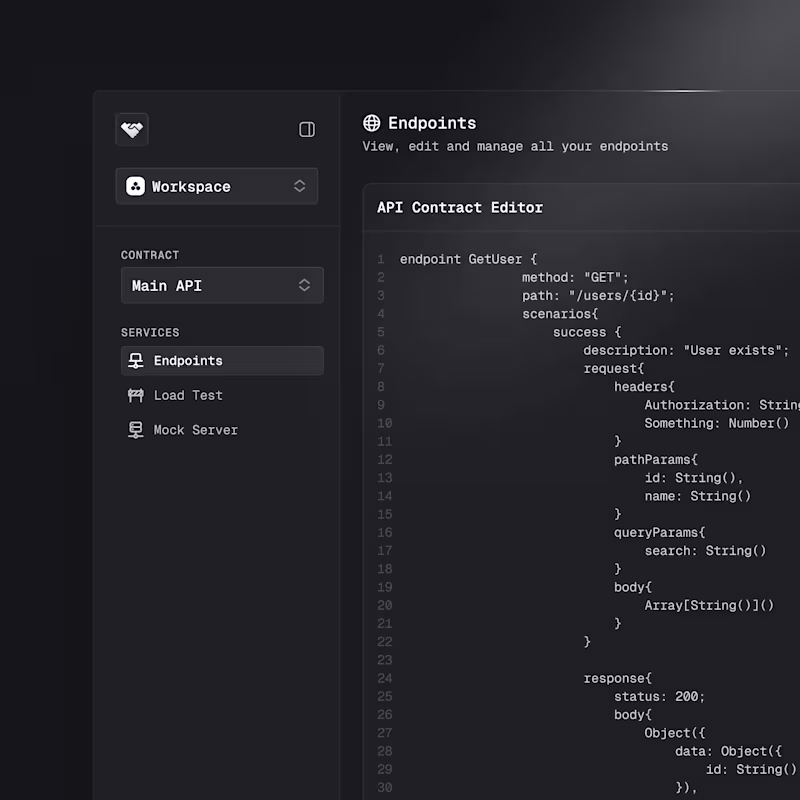The width and height of the screenshot is (800, 800).
Task: Click line number 12 in gutter
Action: [x=385, y=460]
